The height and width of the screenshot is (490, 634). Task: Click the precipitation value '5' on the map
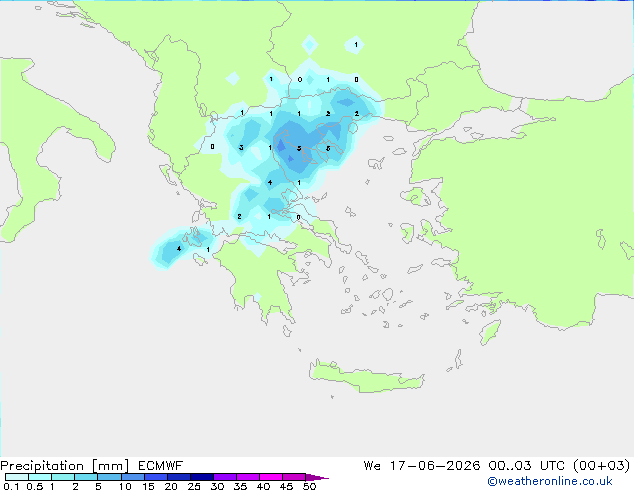299,148
